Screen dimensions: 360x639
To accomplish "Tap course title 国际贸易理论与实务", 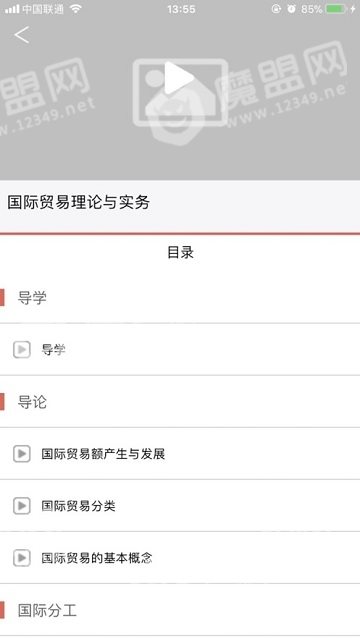I will tap(79, 203).
